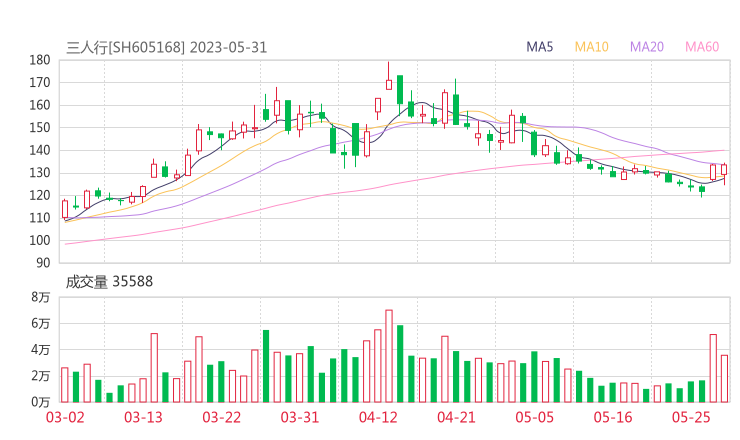The width and height of the screenshot is (740, 440).
Task: Click the 03-13 date axis label
Action: pyautogui.click(x=143, y=417)
